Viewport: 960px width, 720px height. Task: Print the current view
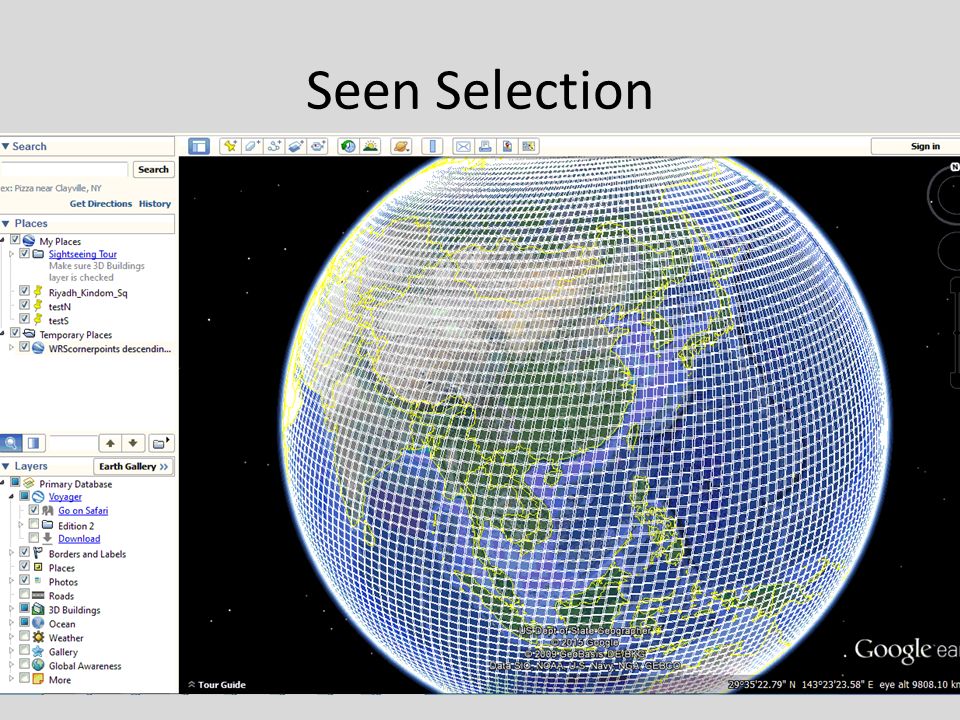pyautogui.click(x=485, y=146)
